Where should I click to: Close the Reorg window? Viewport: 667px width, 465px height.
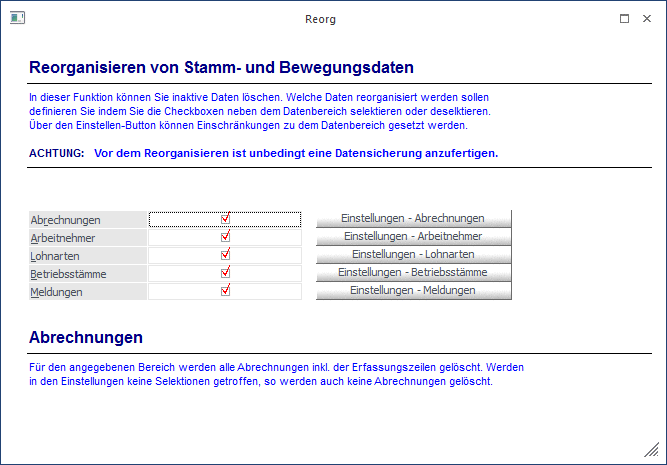point(647,18)
